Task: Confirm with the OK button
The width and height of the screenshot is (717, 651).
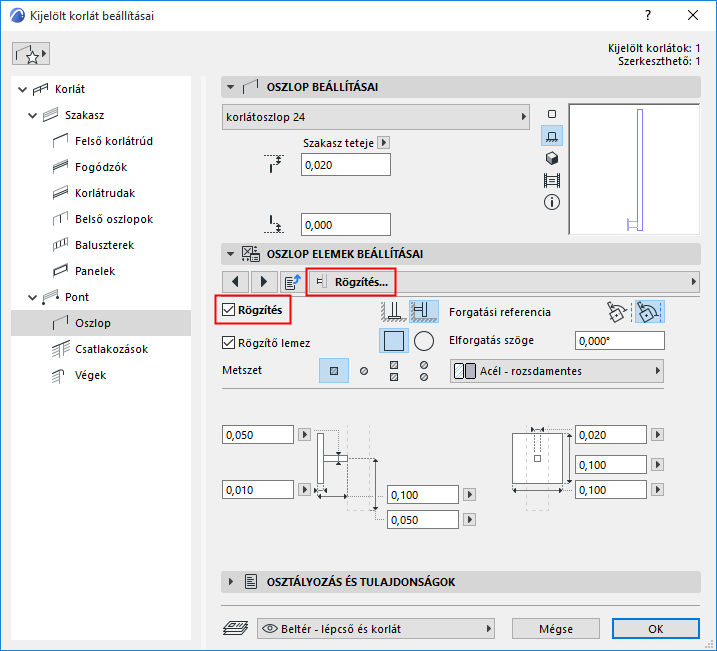Action: coord(655,629)
